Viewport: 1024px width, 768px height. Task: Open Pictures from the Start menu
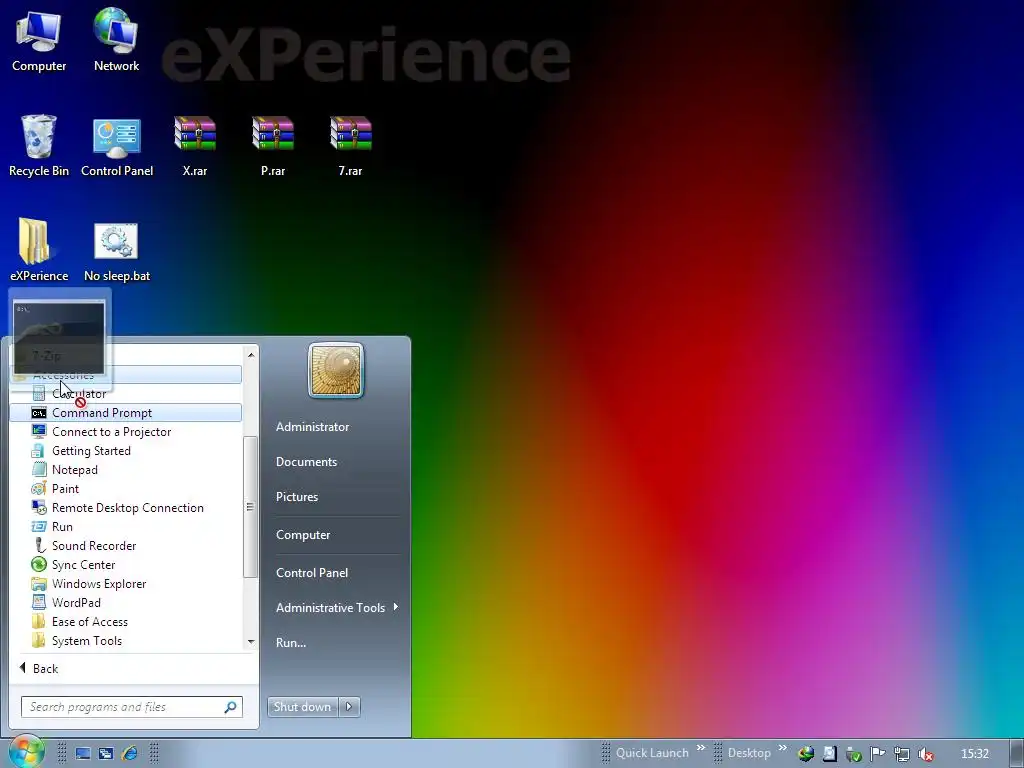pos(296,497)
